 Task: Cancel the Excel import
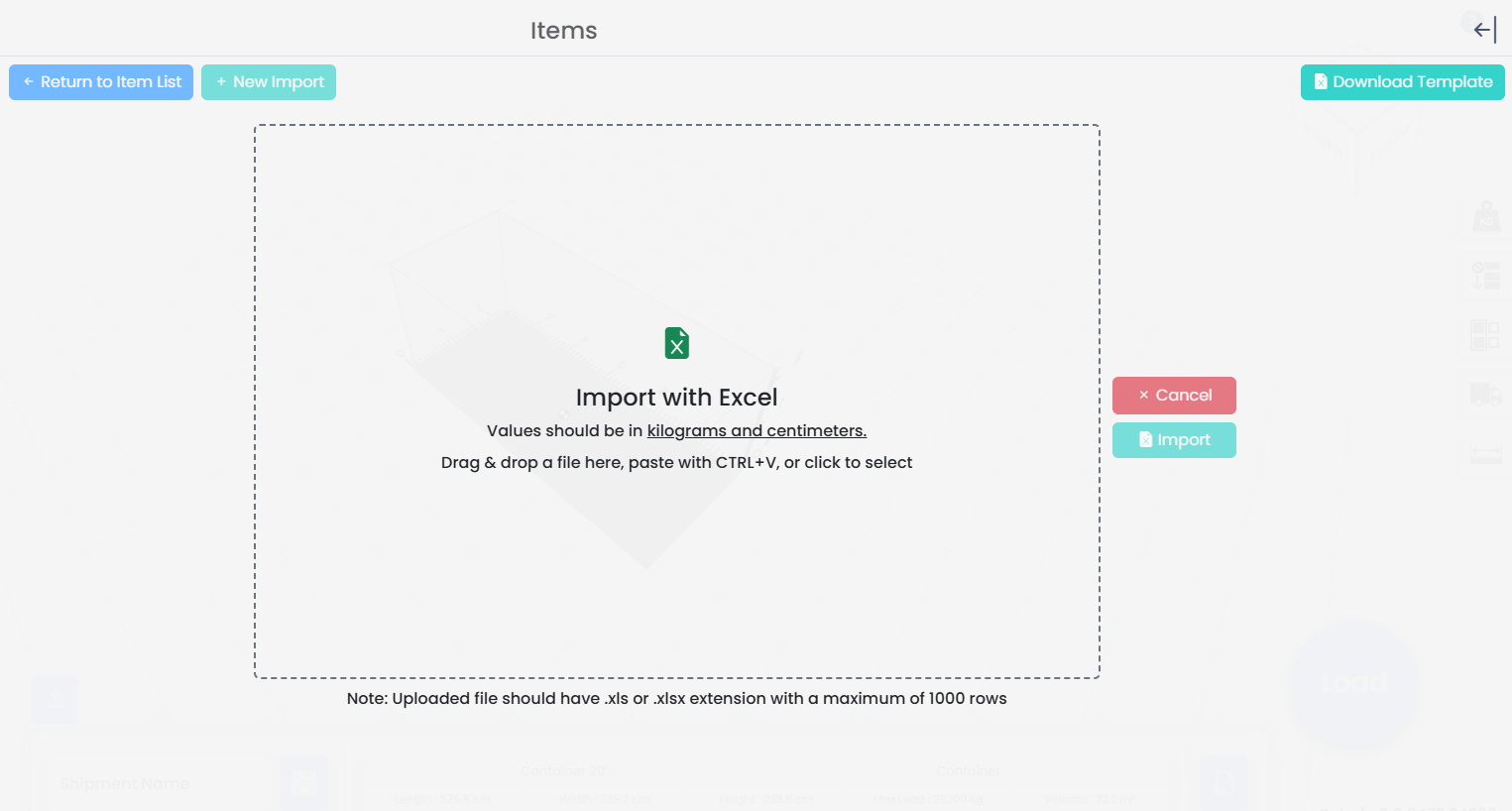point(1174,396)
